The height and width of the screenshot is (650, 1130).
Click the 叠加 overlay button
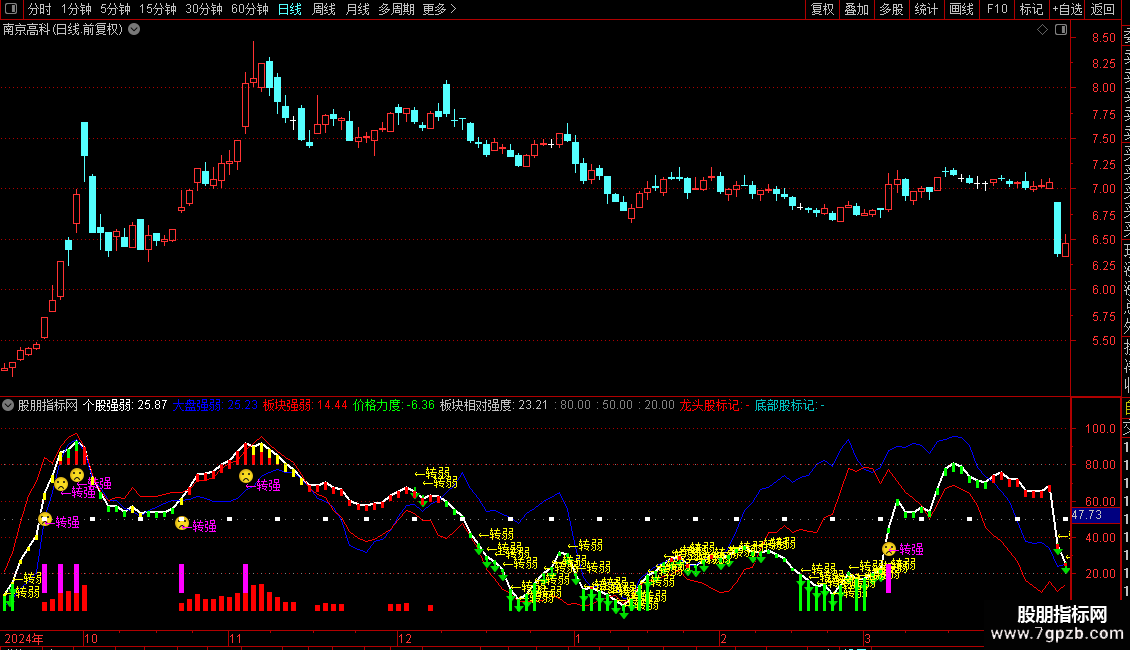click(x=857, y=9)
